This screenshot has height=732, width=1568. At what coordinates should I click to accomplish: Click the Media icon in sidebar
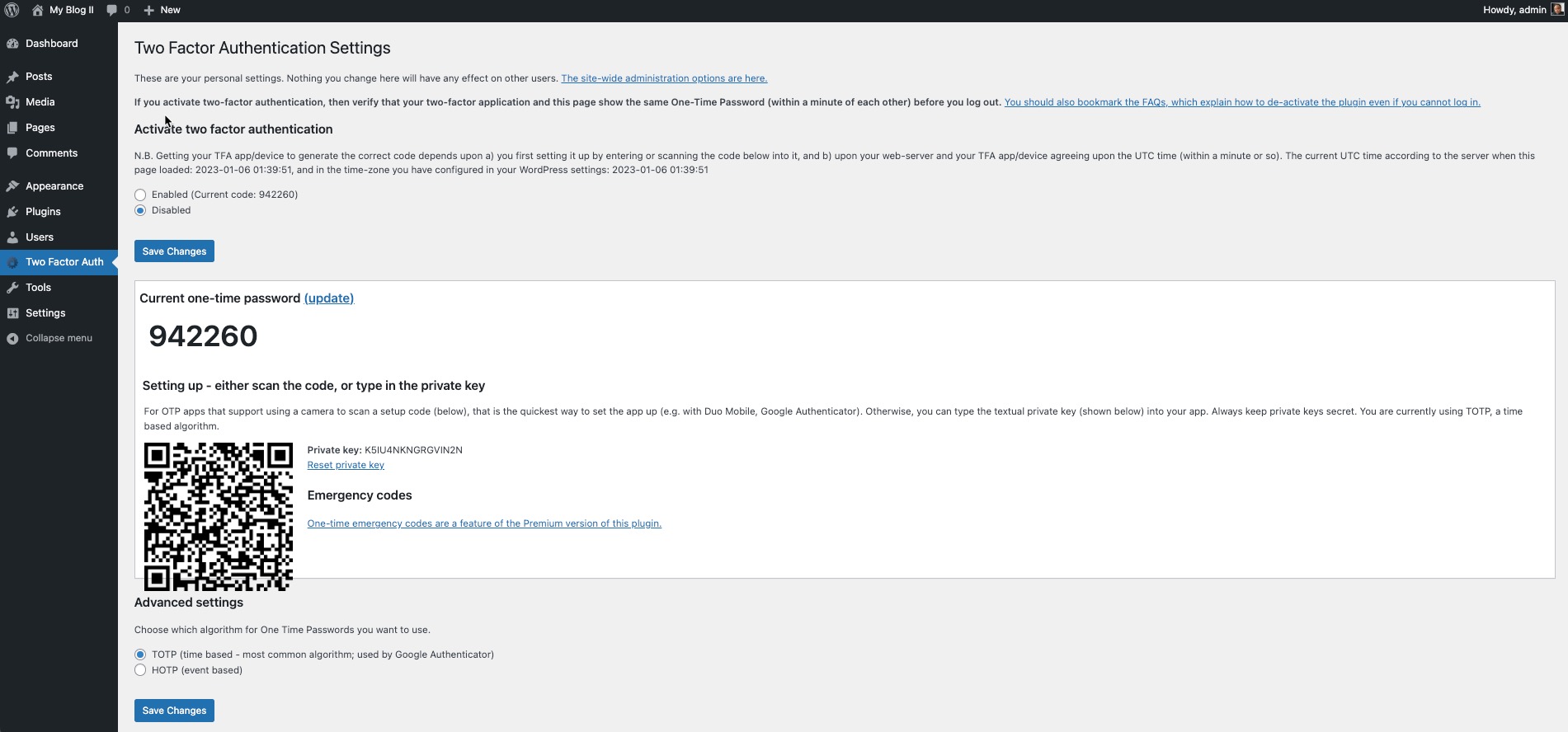(12, 102)
